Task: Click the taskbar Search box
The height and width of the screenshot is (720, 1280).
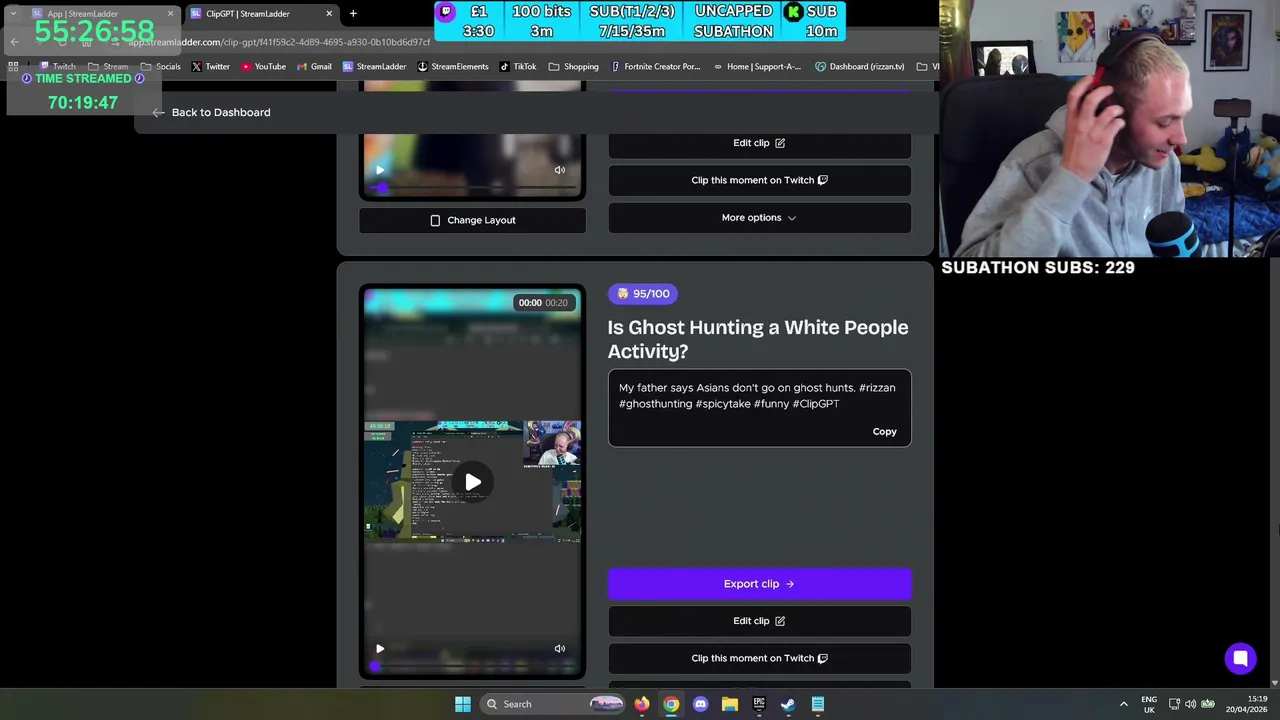Action: [x=555, y=704]
